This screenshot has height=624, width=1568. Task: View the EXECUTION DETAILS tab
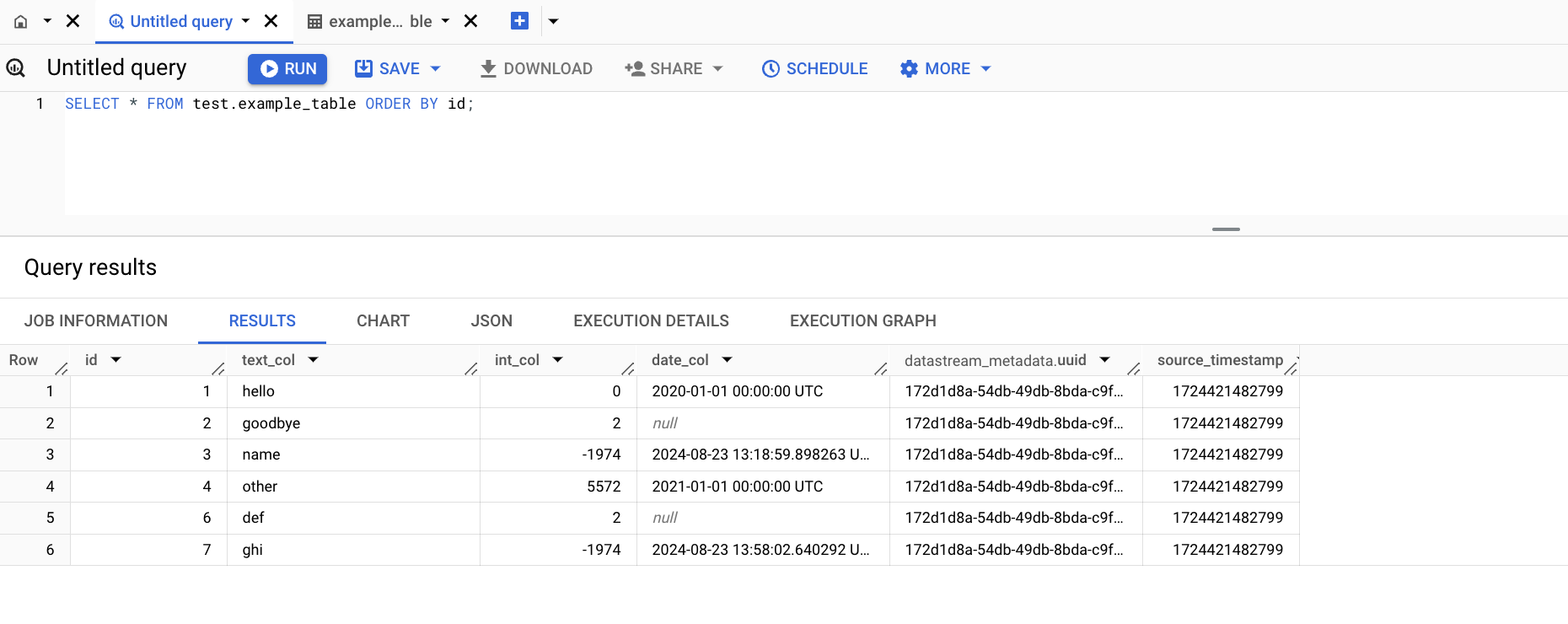651,321
